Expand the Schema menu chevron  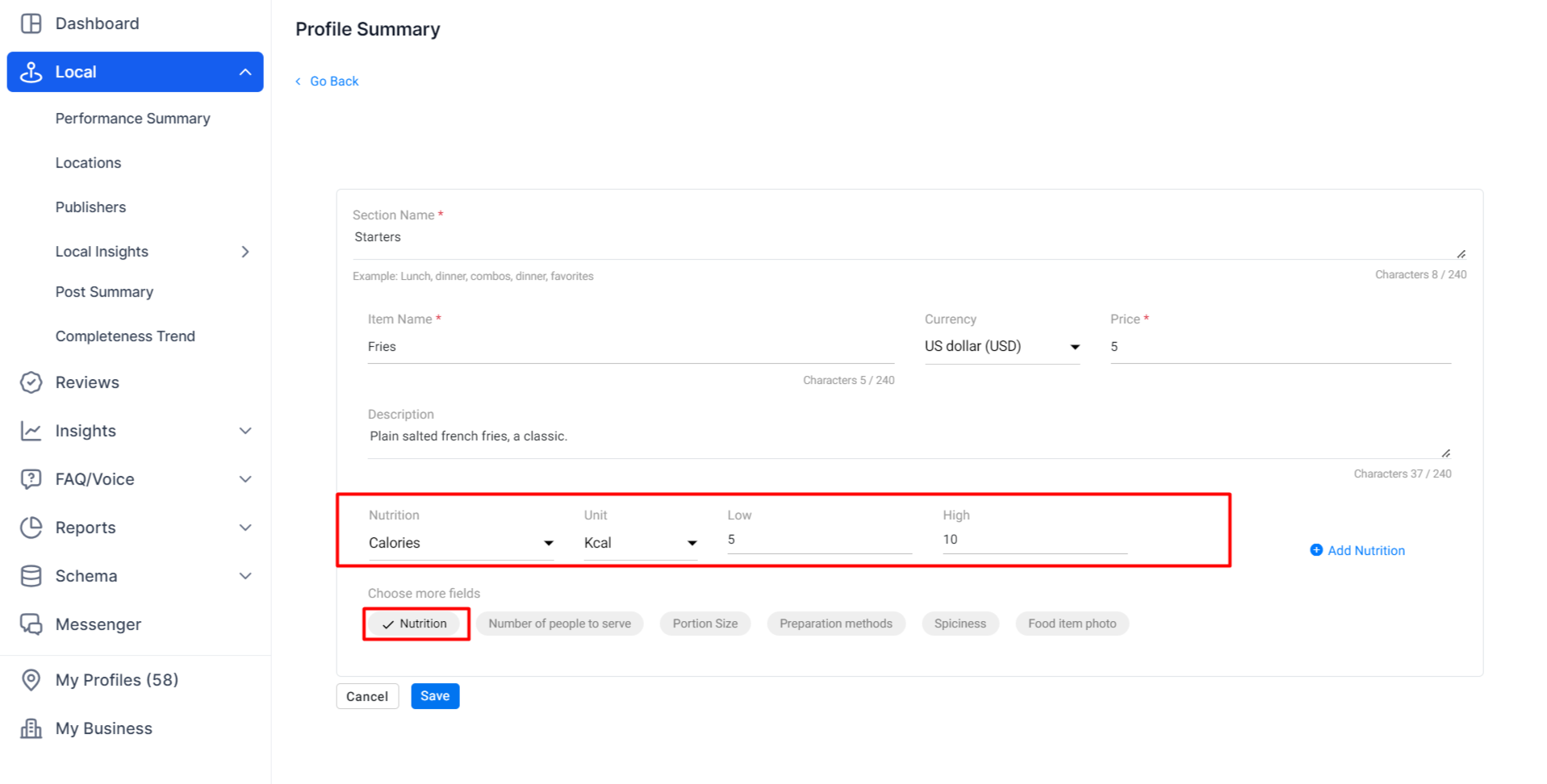coord(245,576)
